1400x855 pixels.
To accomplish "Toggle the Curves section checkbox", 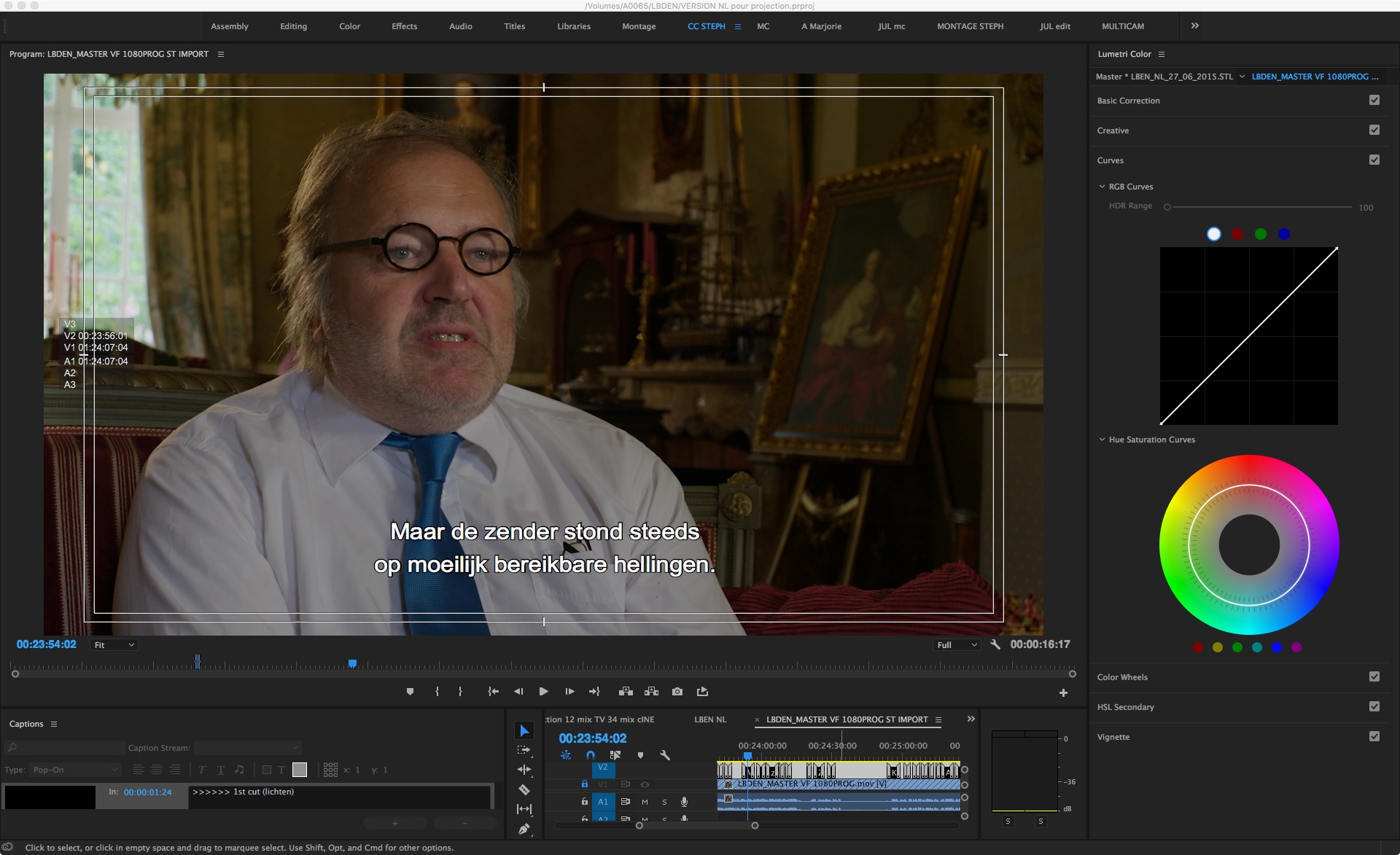I will pos(1374,160).
